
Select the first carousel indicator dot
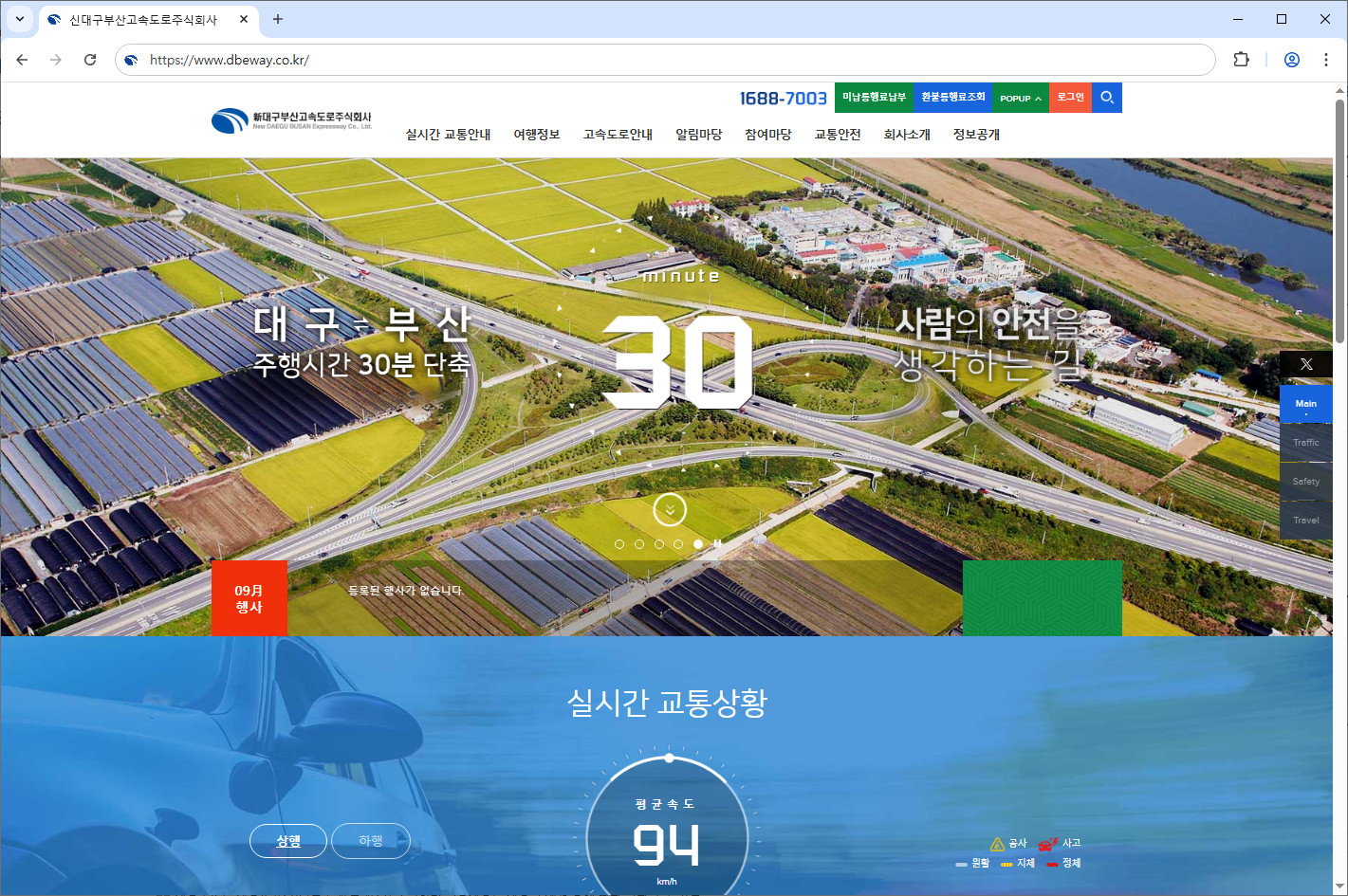point(620,543)
